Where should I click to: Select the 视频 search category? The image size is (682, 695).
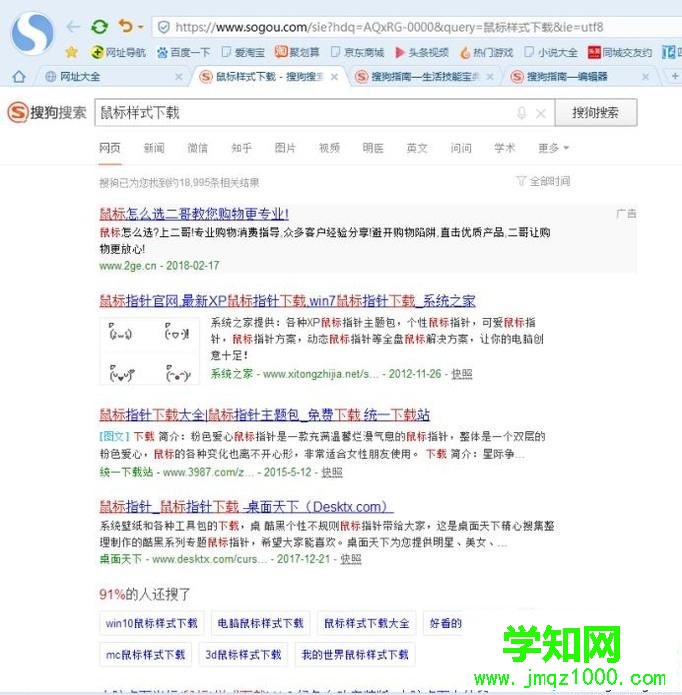tap(329, 148)
